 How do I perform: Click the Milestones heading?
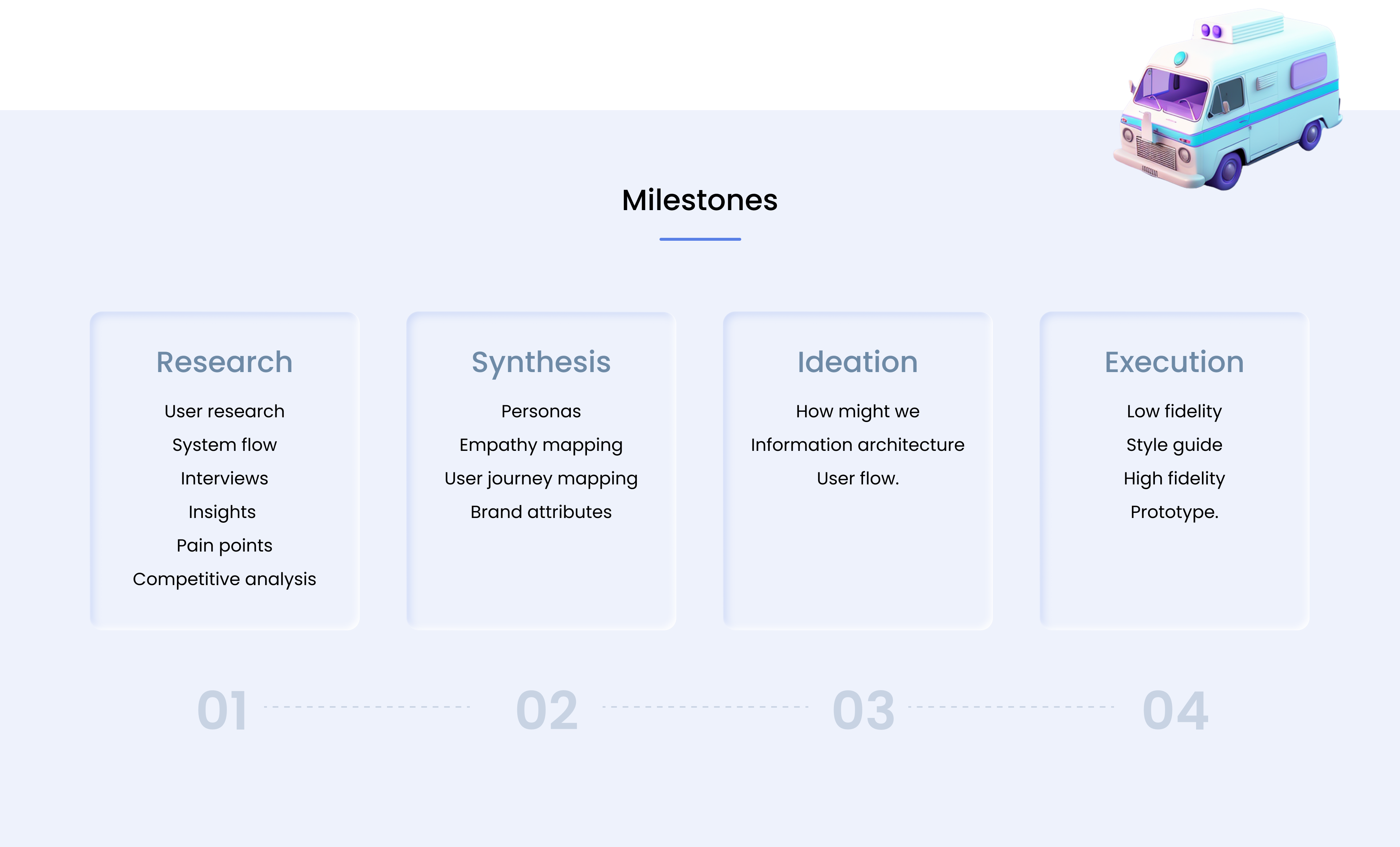point(699,201)
